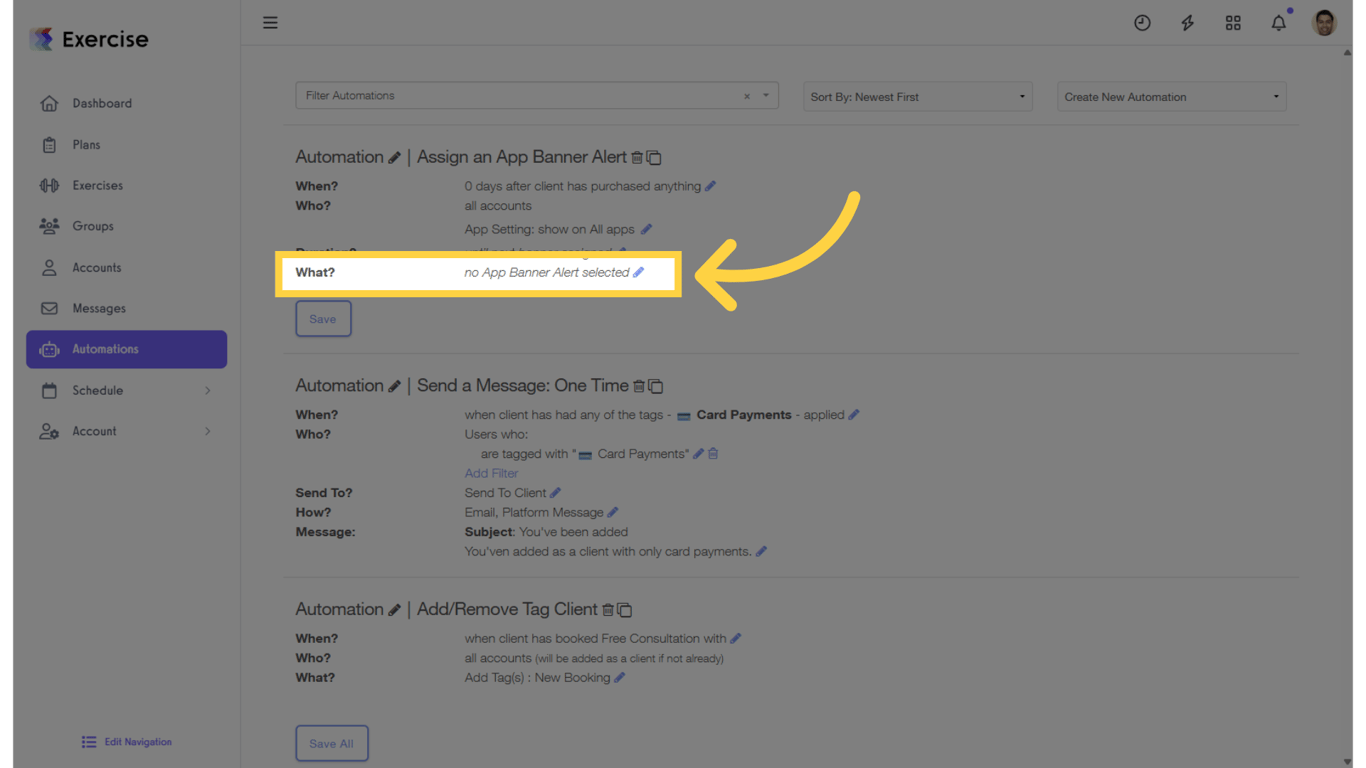1366x768 pixels.
Task: Expand the Schedule sidebar section
Action: point(126,390)
